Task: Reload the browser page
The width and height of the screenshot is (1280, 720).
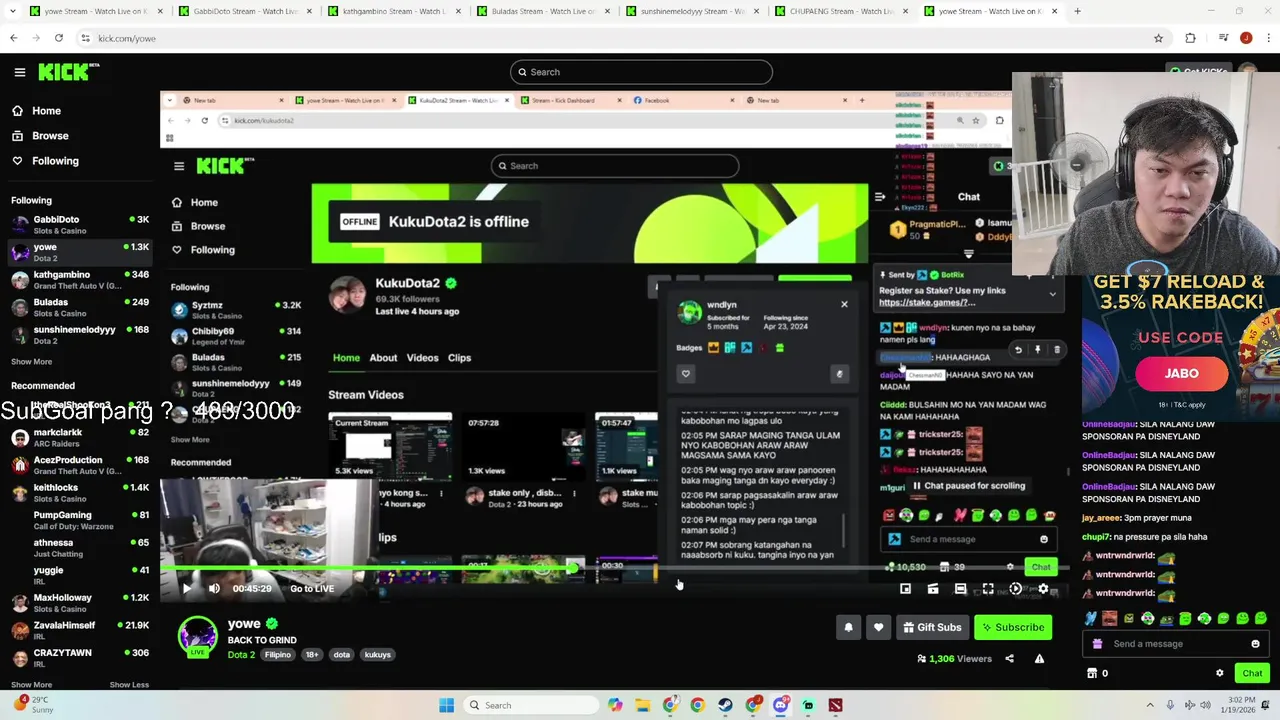Action: click(59, 38)
